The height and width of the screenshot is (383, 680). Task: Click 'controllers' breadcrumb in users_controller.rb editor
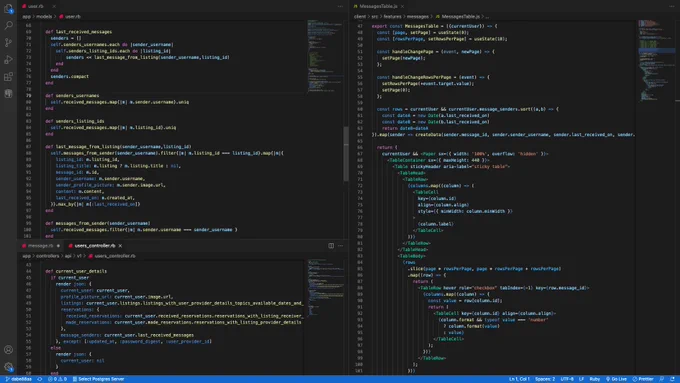click(48, 256)
